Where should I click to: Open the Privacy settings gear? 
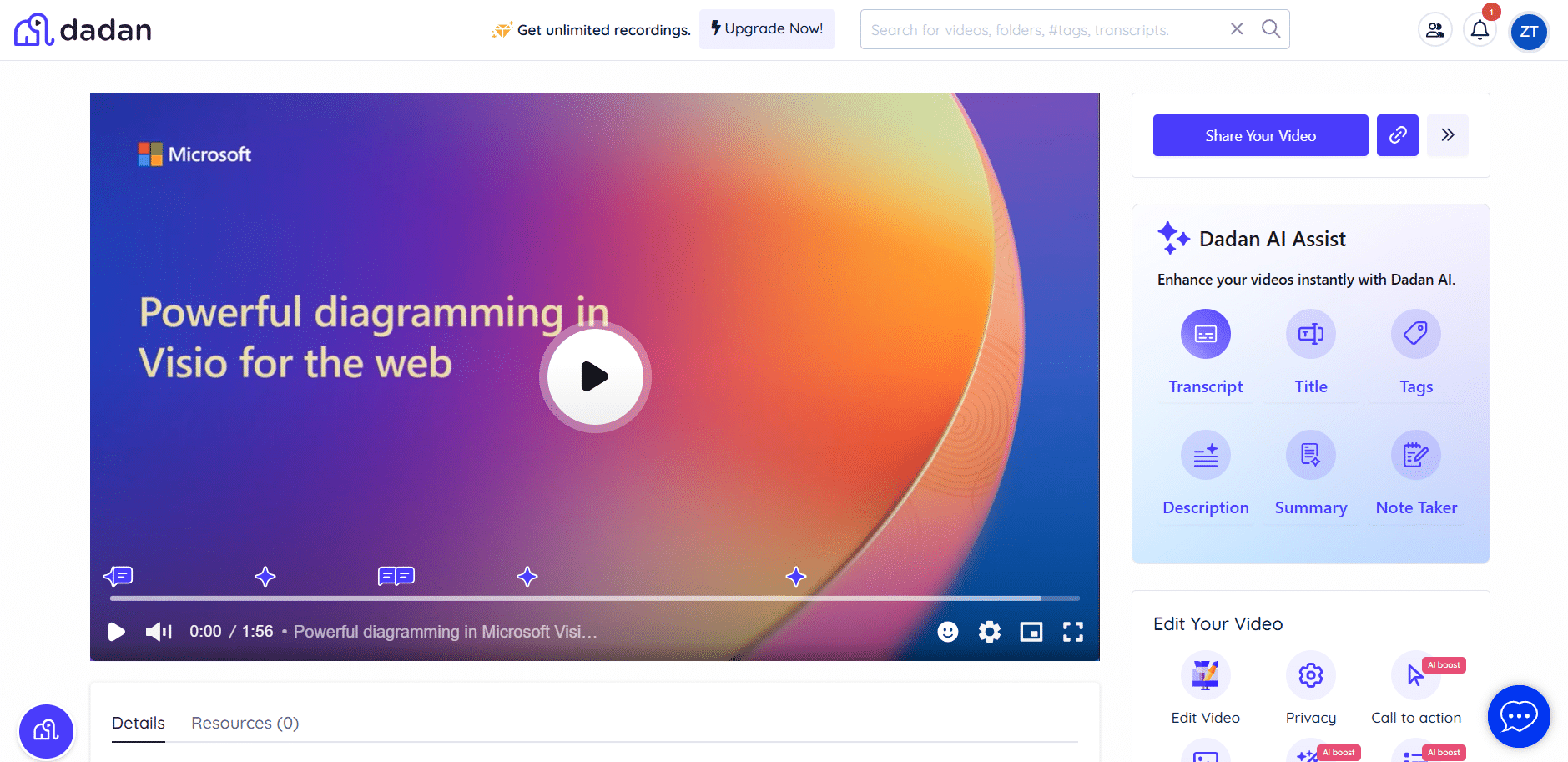point(1310,674)
